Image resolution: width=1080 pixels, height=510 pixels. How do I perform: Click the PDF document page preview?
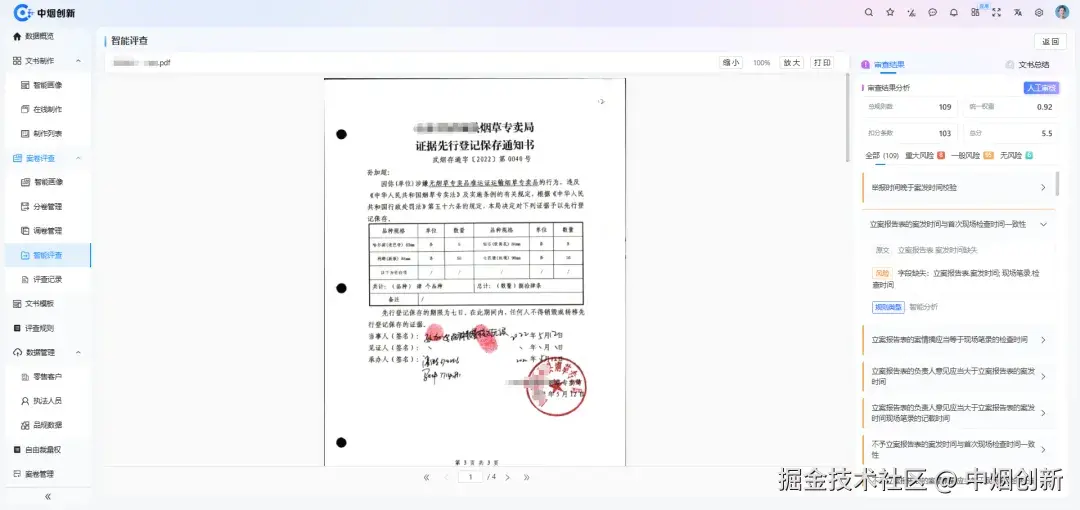[x=475, y=272]
